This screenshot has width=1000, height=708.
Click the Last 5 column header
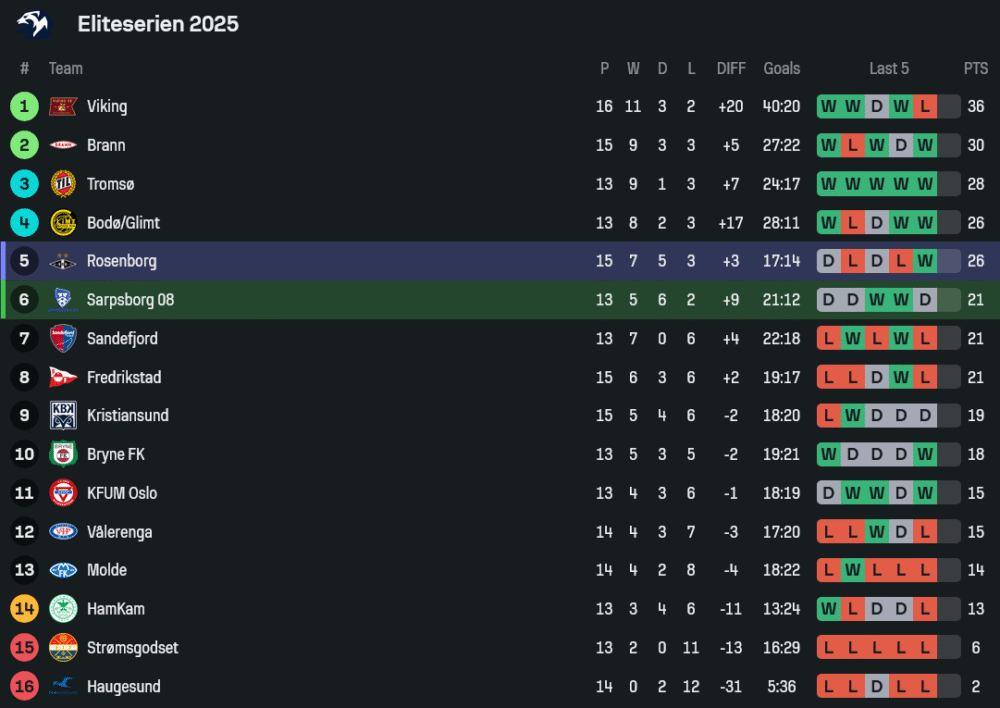(x=889, y=69)
